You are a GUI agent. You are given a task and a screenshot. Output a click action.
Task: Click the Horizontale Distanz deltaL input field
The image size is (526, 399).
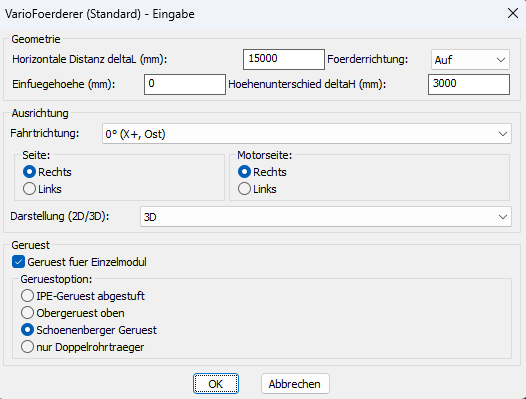point(284,59)
